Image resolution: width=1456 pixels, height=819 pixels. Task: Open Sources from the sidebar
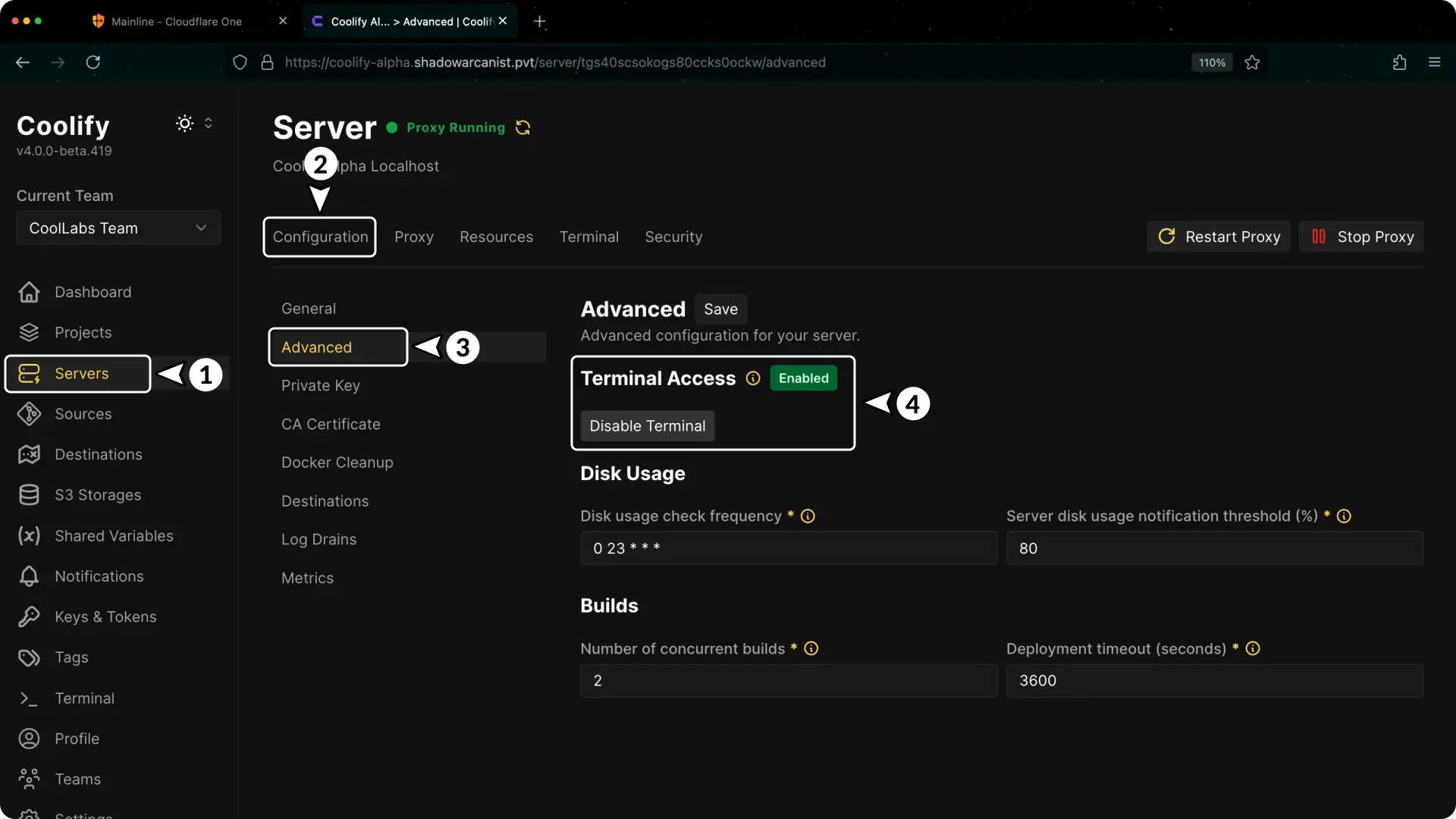click(83, 413)
